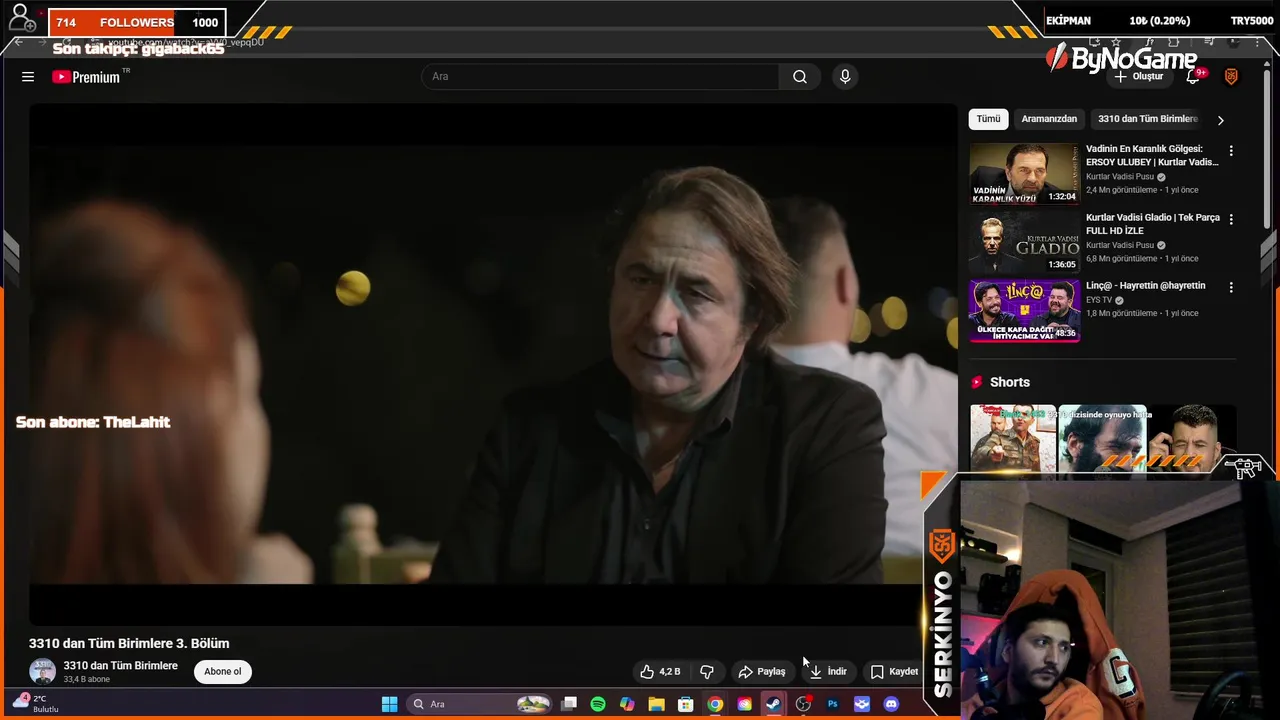Open Linç@ Hayrettin video thumbnail

pyautogui.click(x=1024, y=310)
